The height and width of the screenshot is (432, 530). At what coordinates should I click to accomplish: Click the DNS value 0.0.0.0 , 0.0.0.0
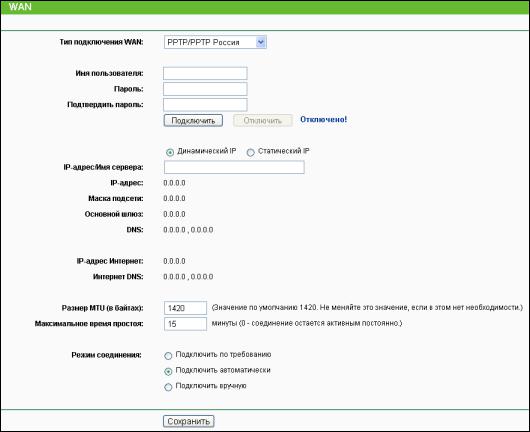[x=188, y=230]
